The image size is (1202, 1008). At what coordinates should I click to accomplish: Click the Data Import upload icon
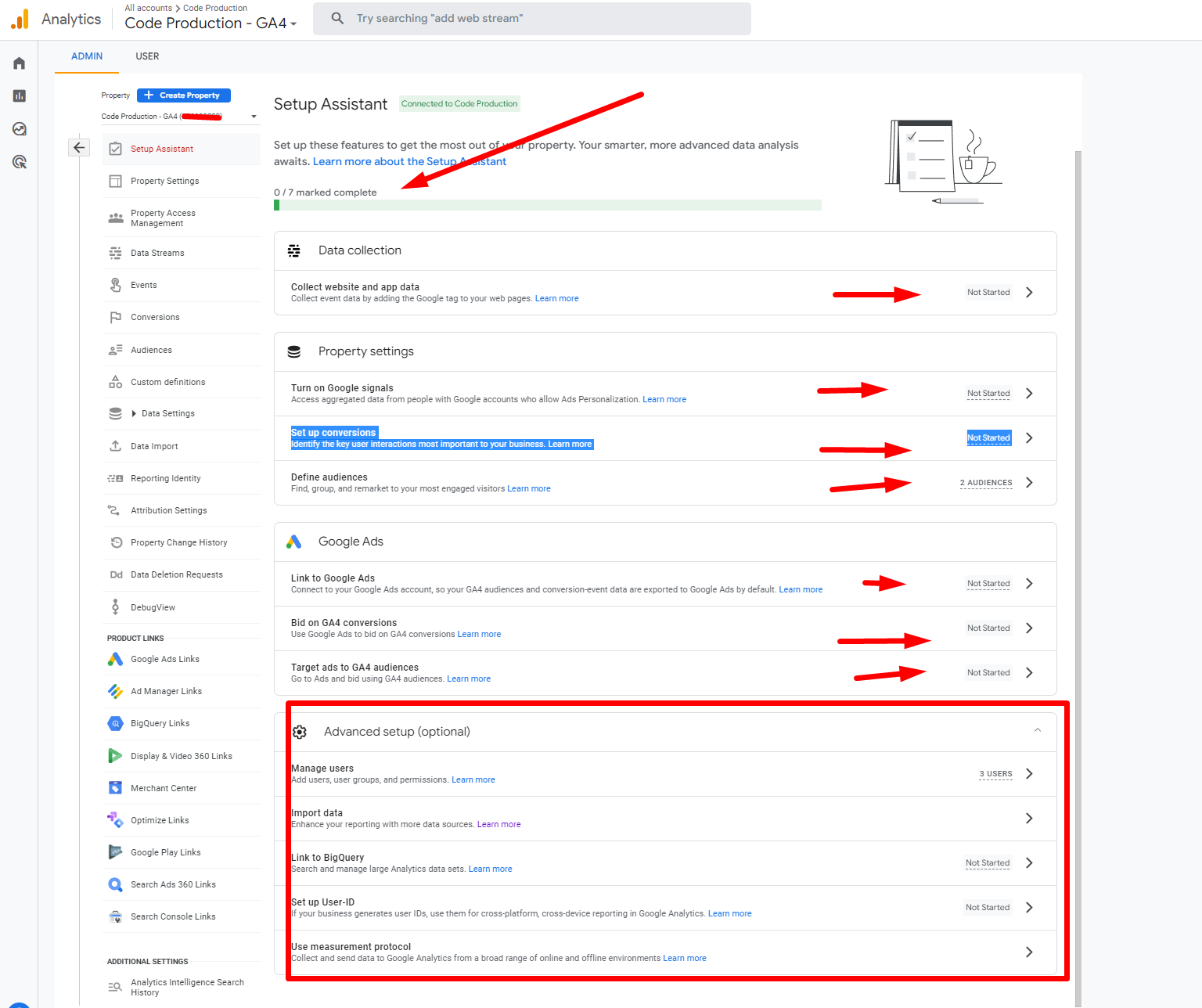tap(115, 446)
